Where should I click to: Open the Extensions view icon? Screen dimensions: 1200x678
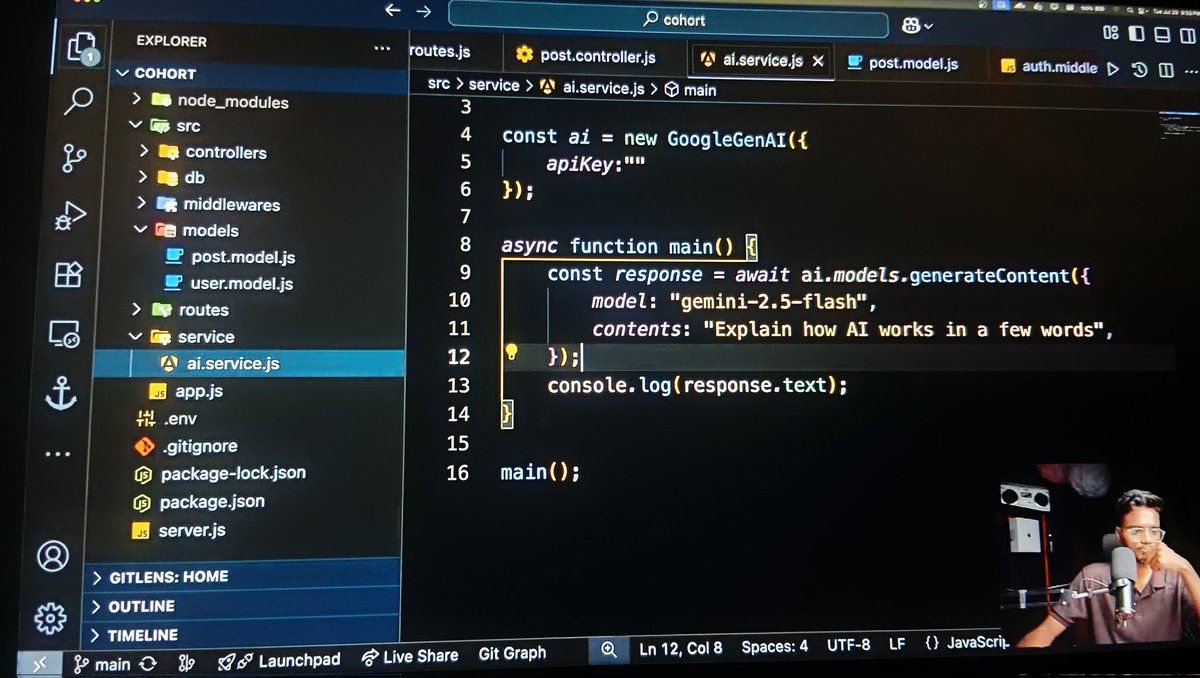point(68,275)
